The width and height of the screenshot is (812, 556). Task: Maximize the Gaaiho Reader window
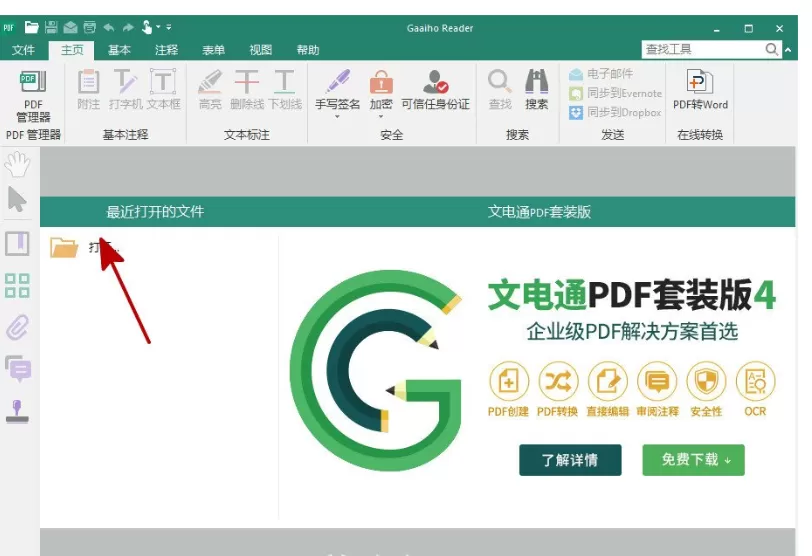[x=748, y=28]
